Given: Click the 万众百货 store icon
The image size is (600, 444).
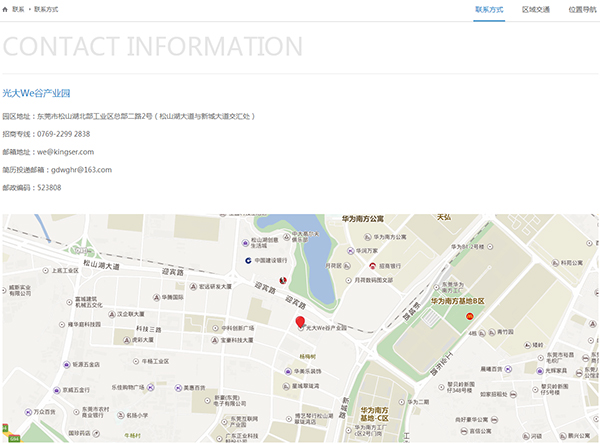Looking at the screenshot, I should [x=28, y=412].
